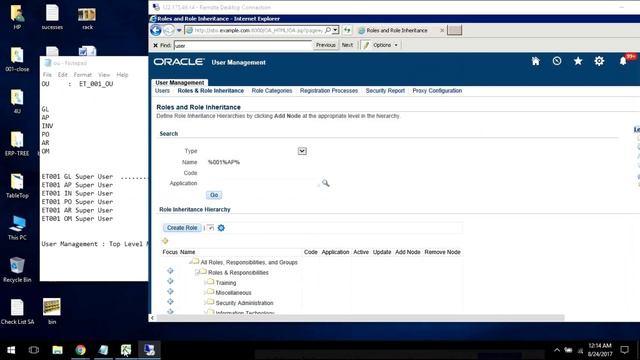Open the view dropdown beside Create Role
This screenshot has width=640, height=360.
coord(210,228)
